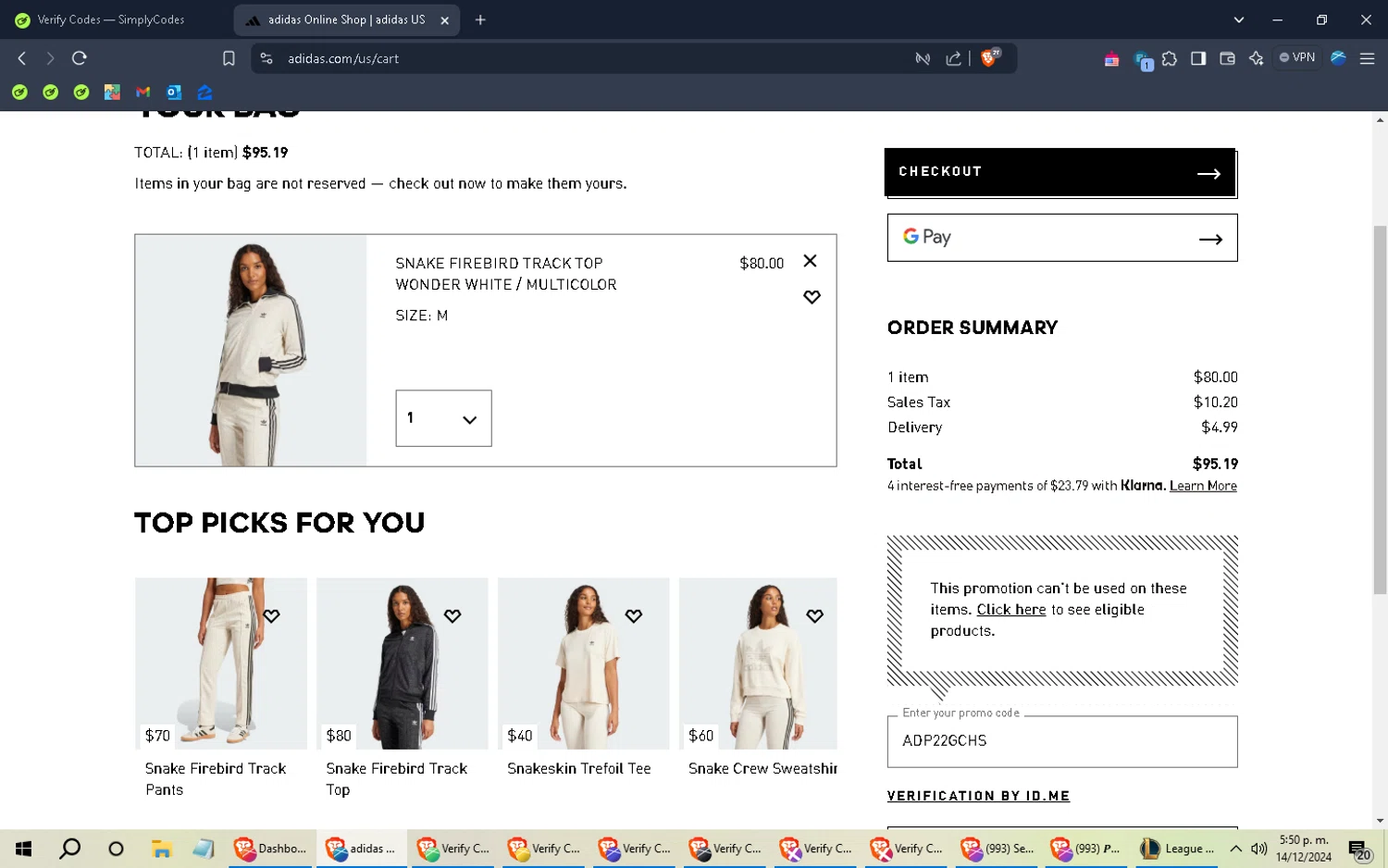Viewport: 1388px width, 868px height.
Task: Open Windows taskbar search
Action: pyautogui.click(x=70, y=849)
